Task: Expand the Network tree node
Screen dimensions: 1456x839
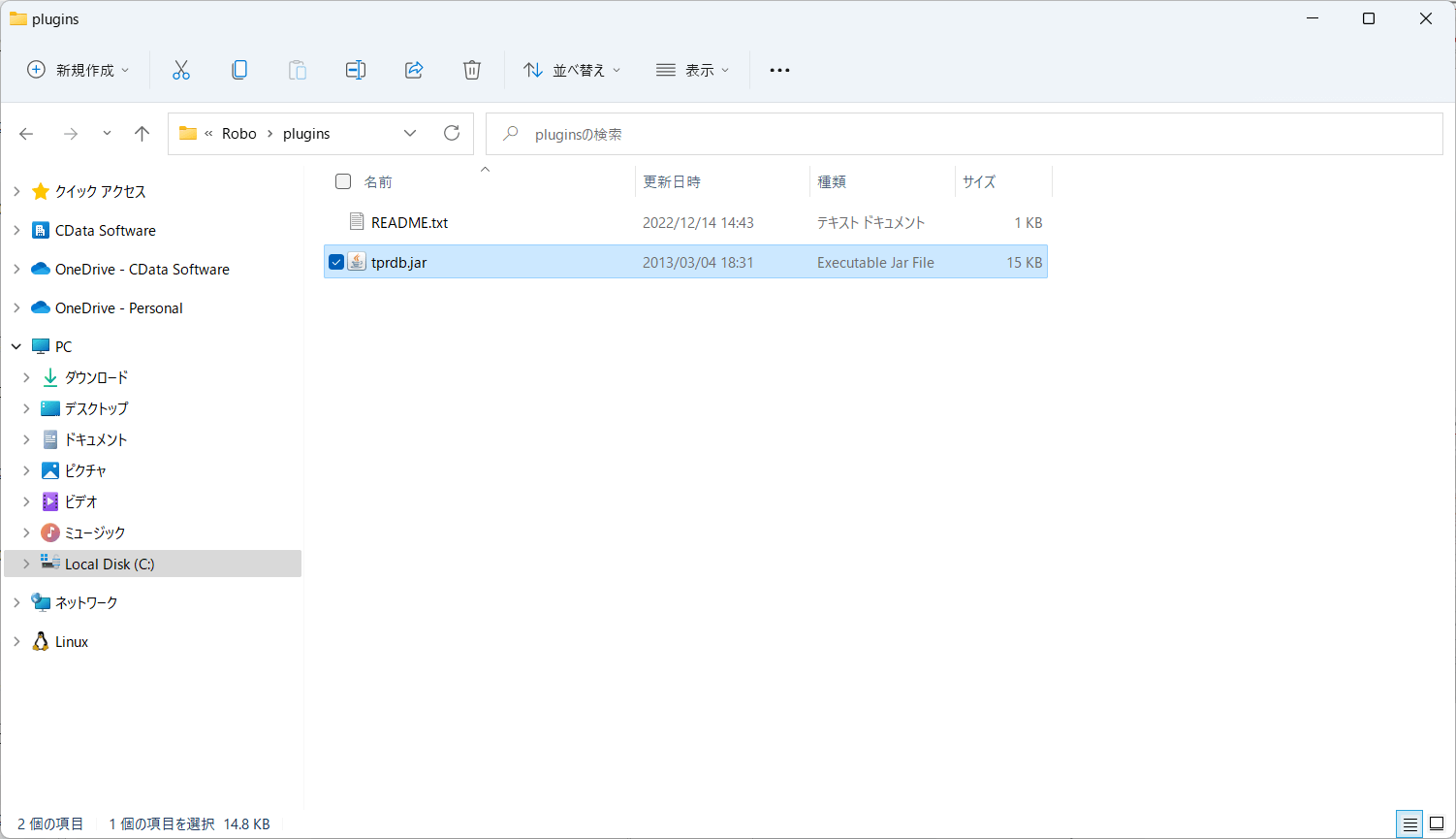Action: [x=16, y=602]
